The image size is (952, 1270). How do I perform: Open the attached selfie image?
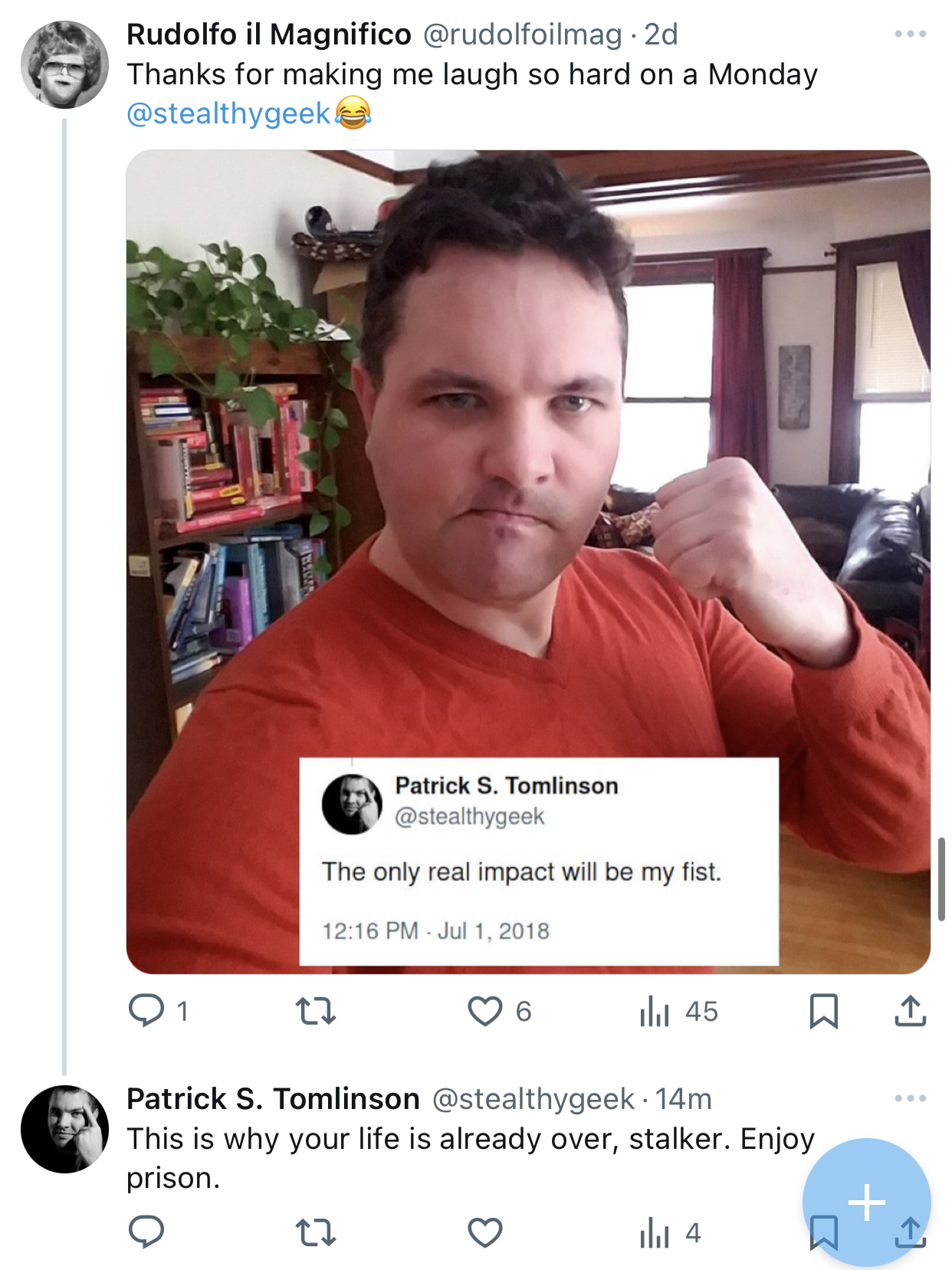[x=528, y=562]
